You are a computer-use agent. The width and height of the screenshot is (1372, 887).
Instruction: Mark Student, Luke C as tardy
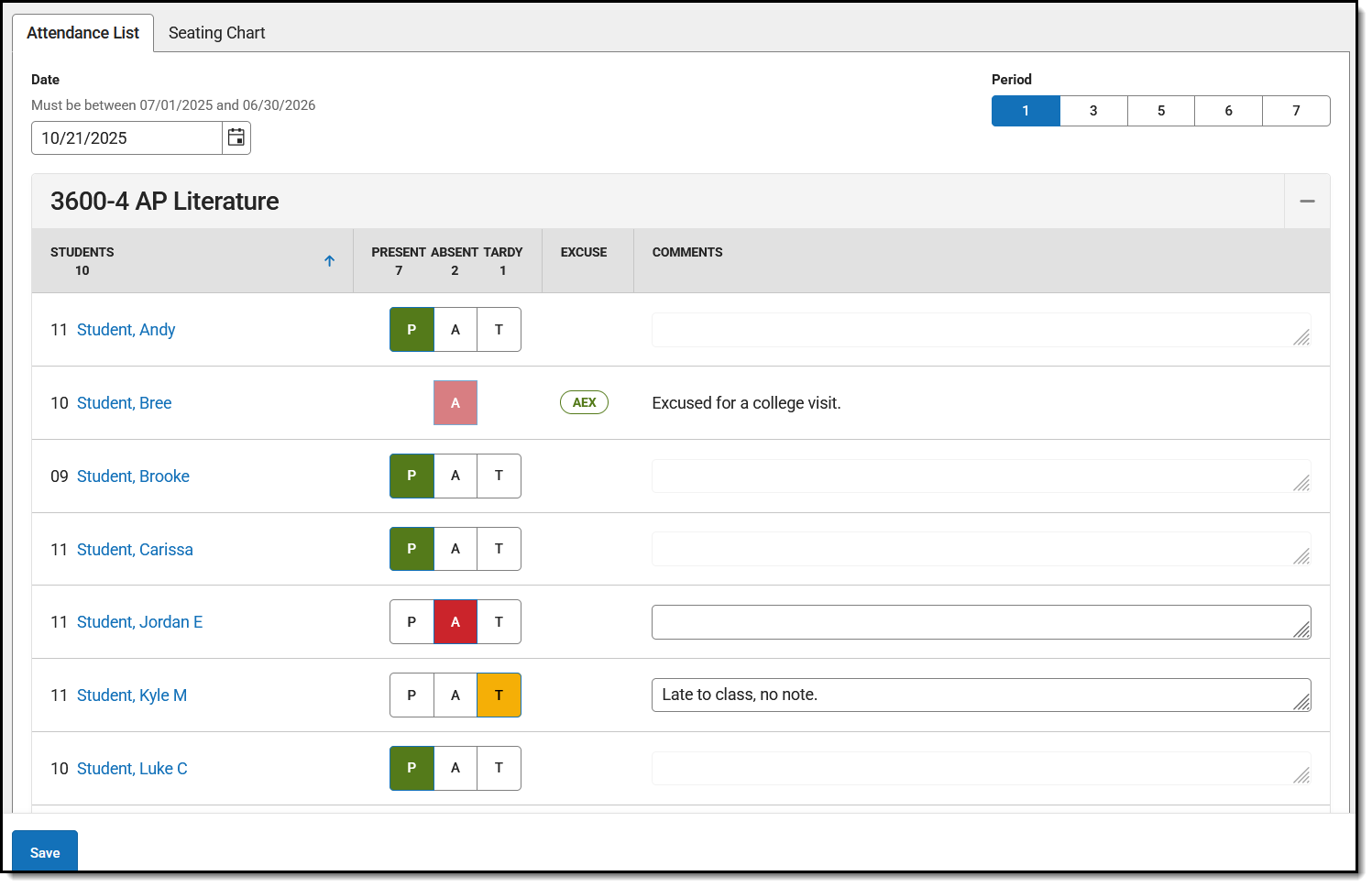click(x=499, y=768)
